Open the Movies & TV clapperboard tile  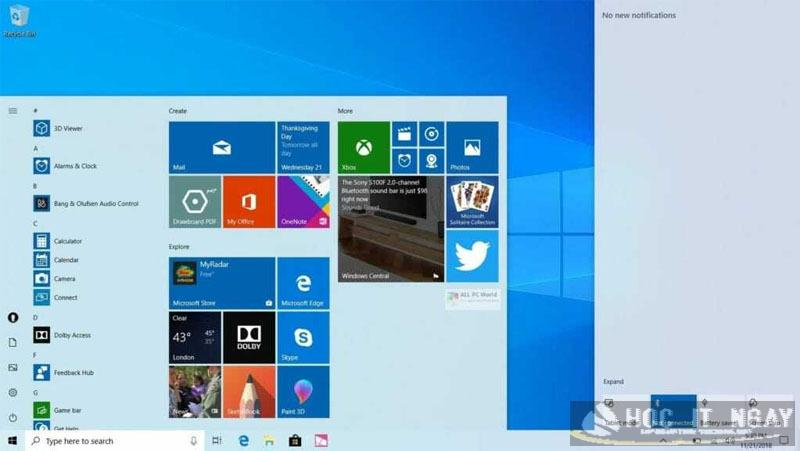click(x=404, y=134)
